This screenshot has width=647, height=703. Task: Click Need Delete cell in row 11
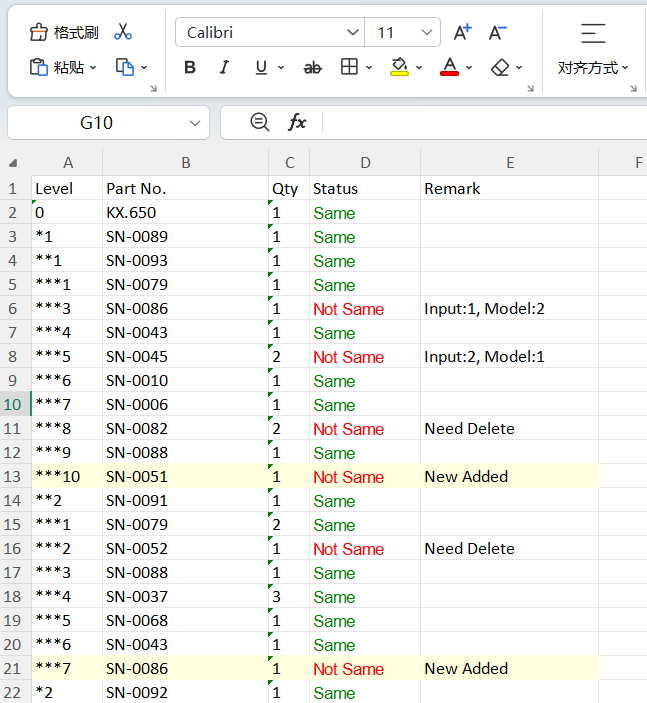click(x=510, y=429)
